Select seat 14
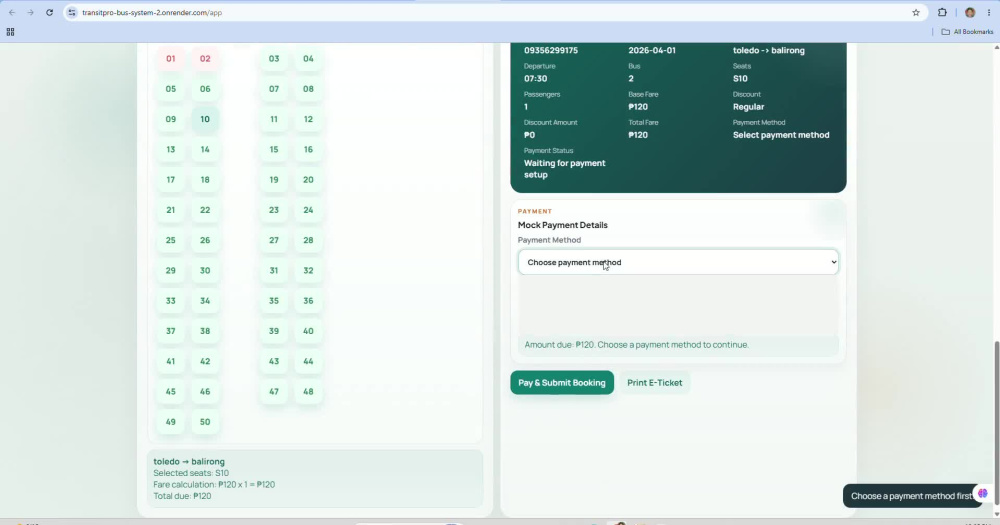 tap(205, 149)
